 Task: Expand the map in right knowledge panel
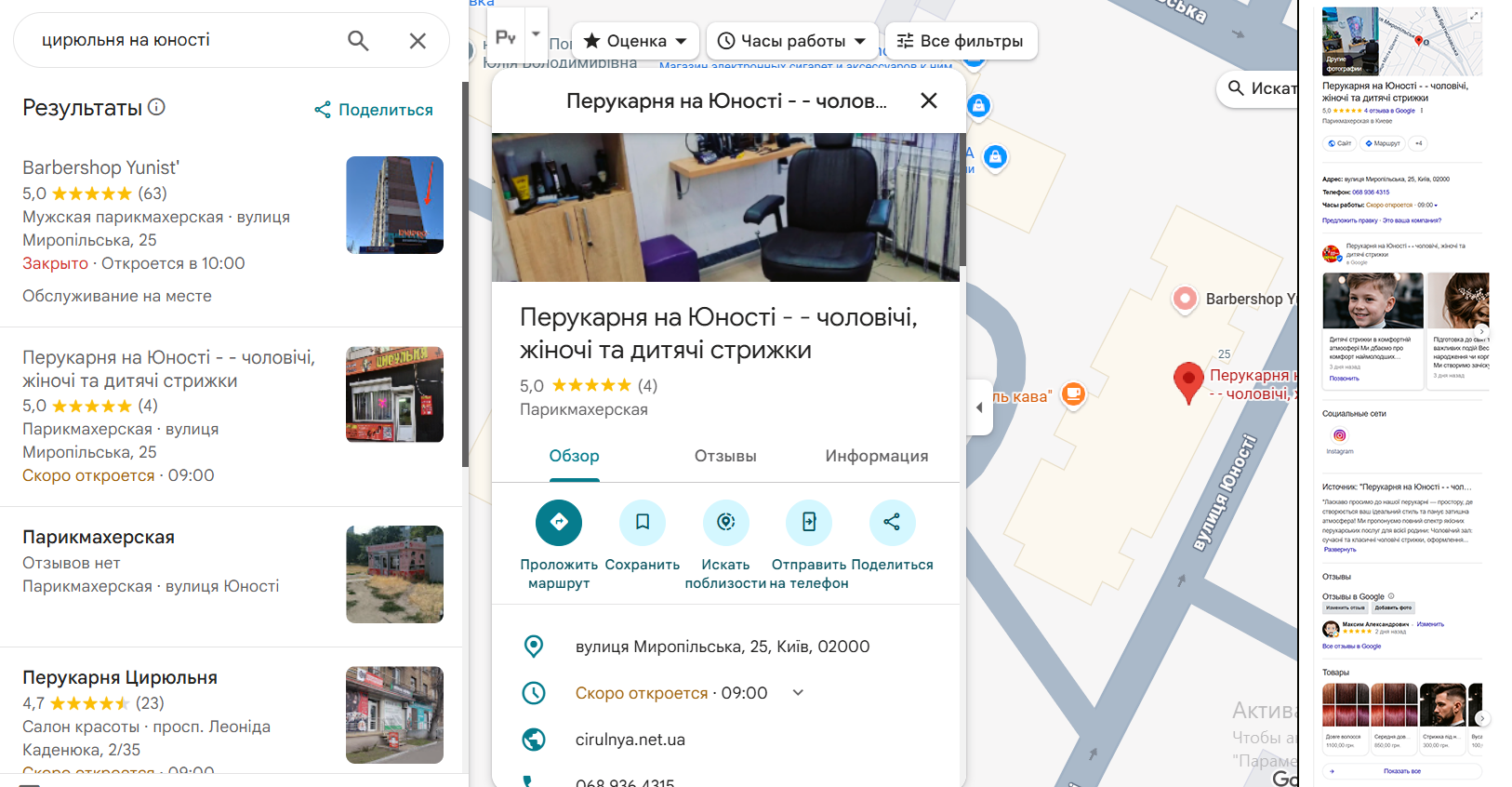coord(1474,16)
